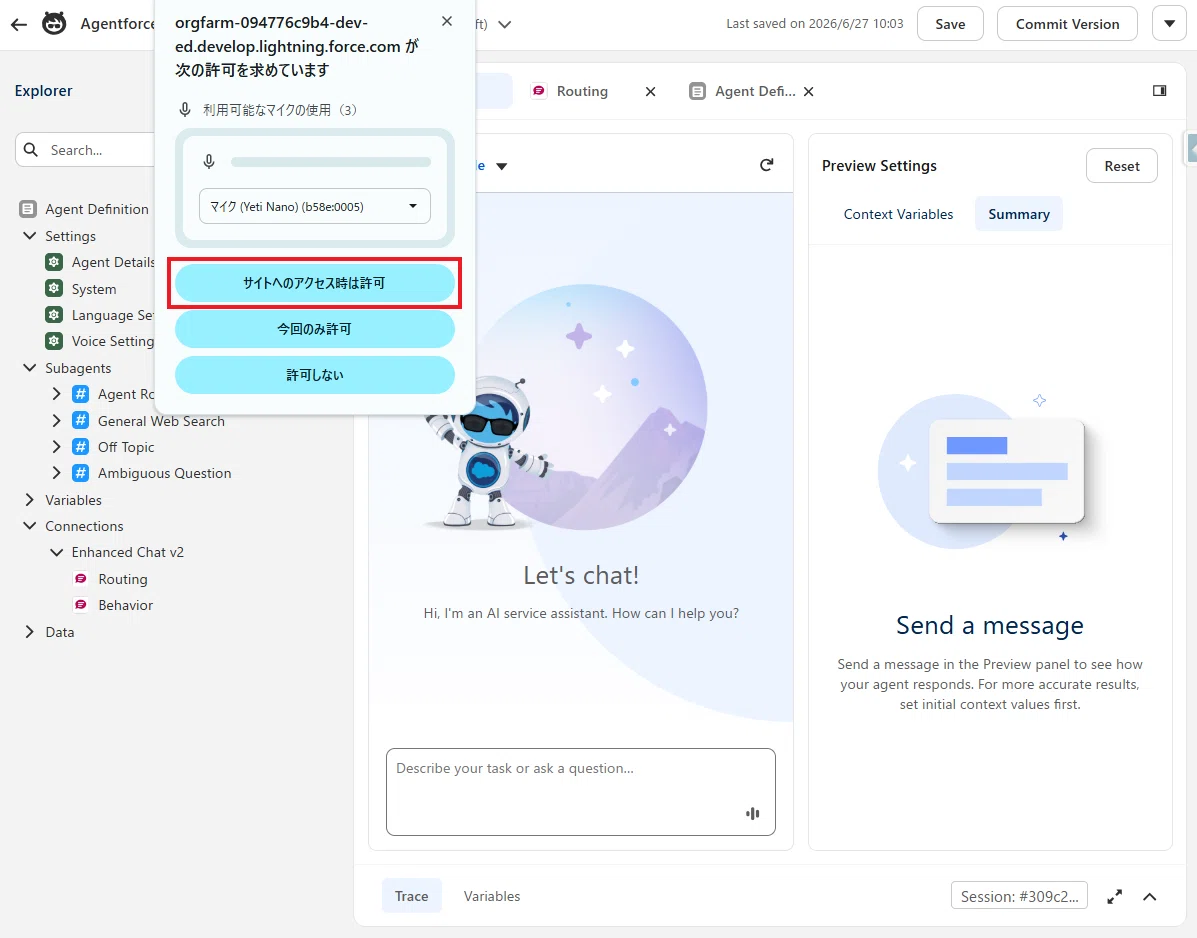Image resolution: width=1197 pixels, height=938 pixels.
Task: Click Reset in Preview Settings
Action: pos(1121,166)
